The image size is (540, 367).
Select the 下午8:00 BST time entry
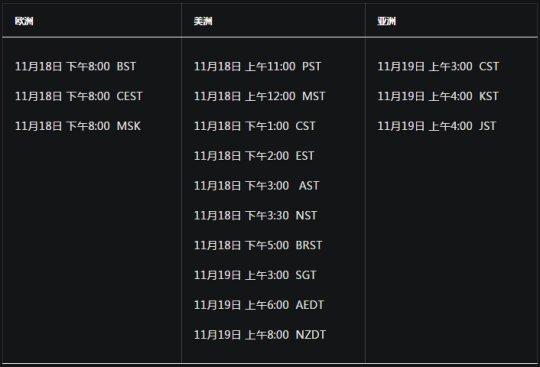click(x=75, y=66)
